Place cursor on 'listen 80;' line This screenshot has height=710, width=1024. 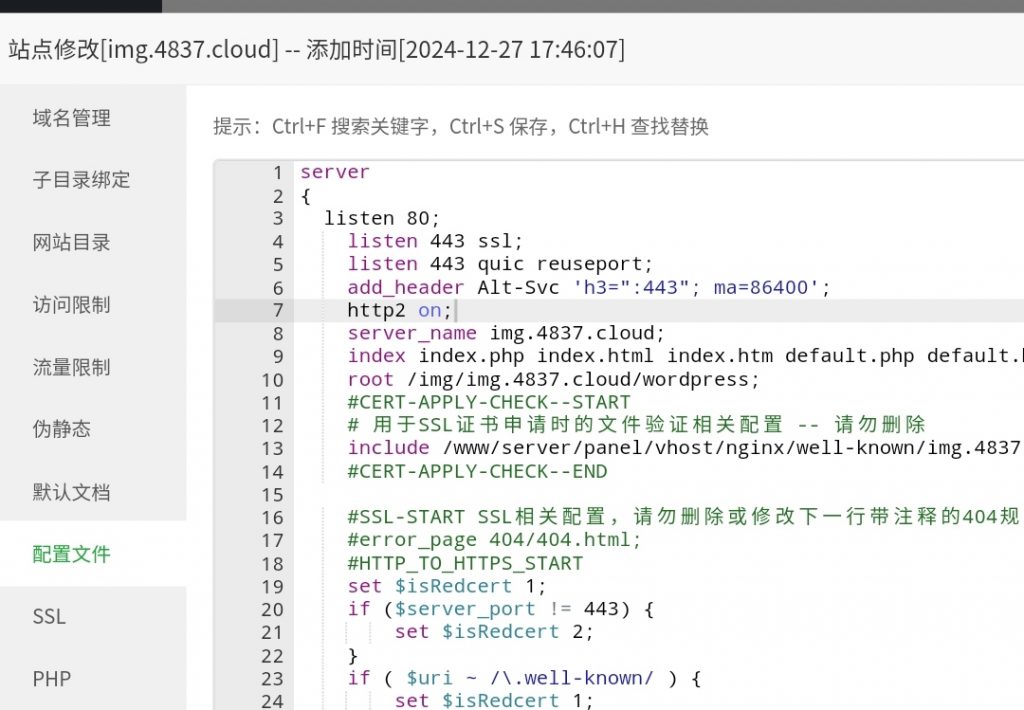(382, 218)
